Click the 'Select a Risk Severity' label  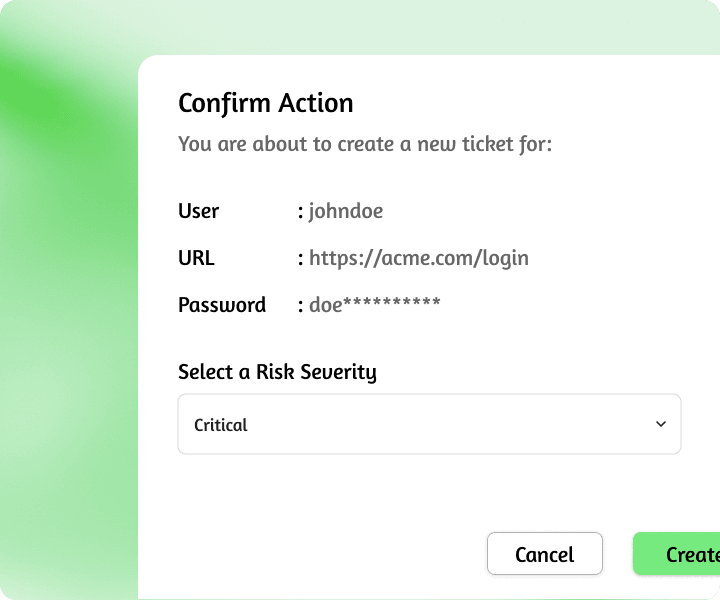tap(277, 372)
